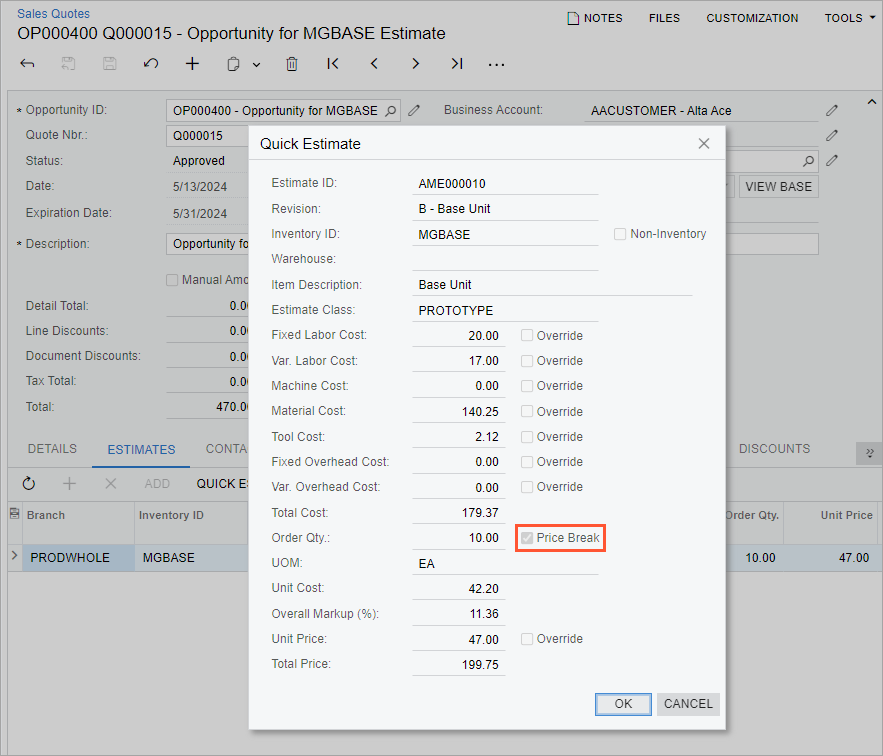This screenshot has width=883, height=756.
Task: Click the Undo icon in toolbar
Action: (x=151, y=64)
